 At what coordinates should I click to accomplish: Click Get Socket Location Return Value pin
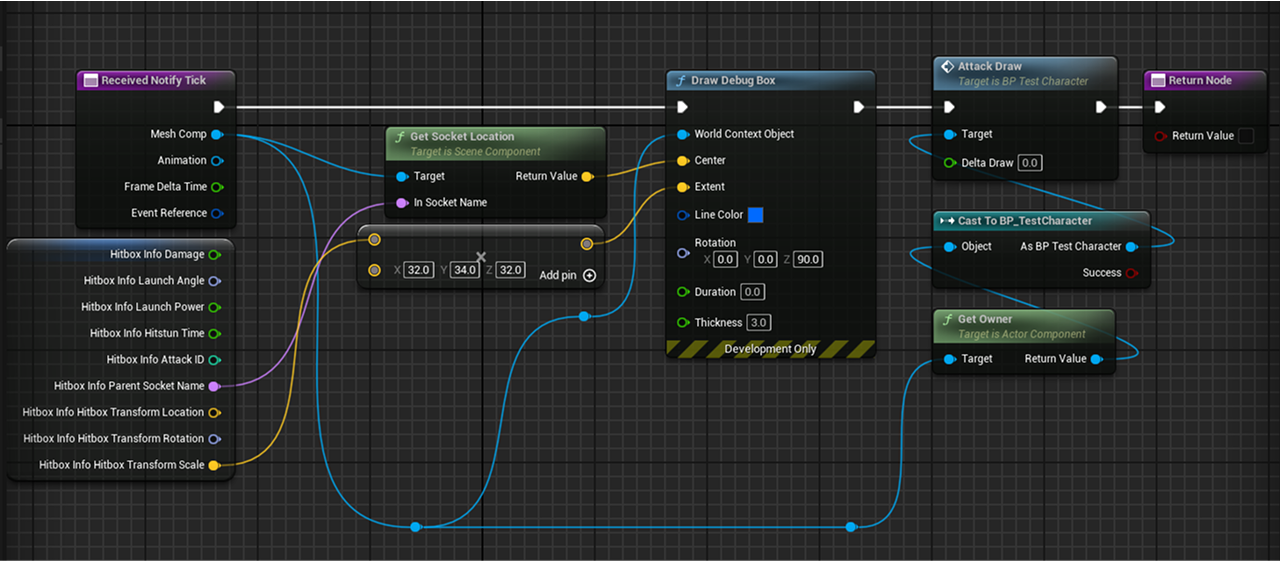[x=586, y=176]
